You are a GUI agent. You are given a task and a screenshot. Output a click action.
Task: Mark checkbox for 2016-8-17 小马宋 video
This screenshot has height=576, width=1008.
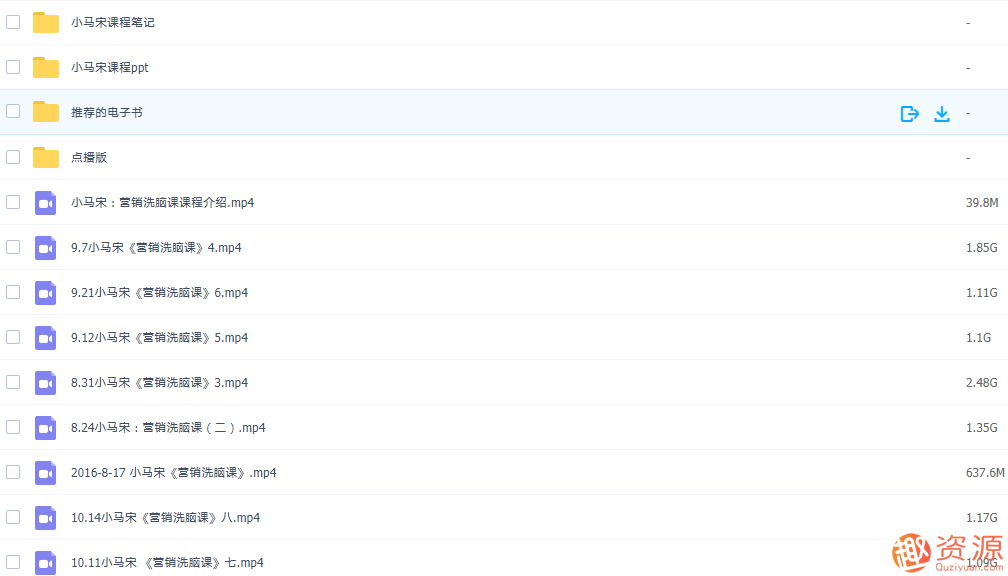point(13,472)
